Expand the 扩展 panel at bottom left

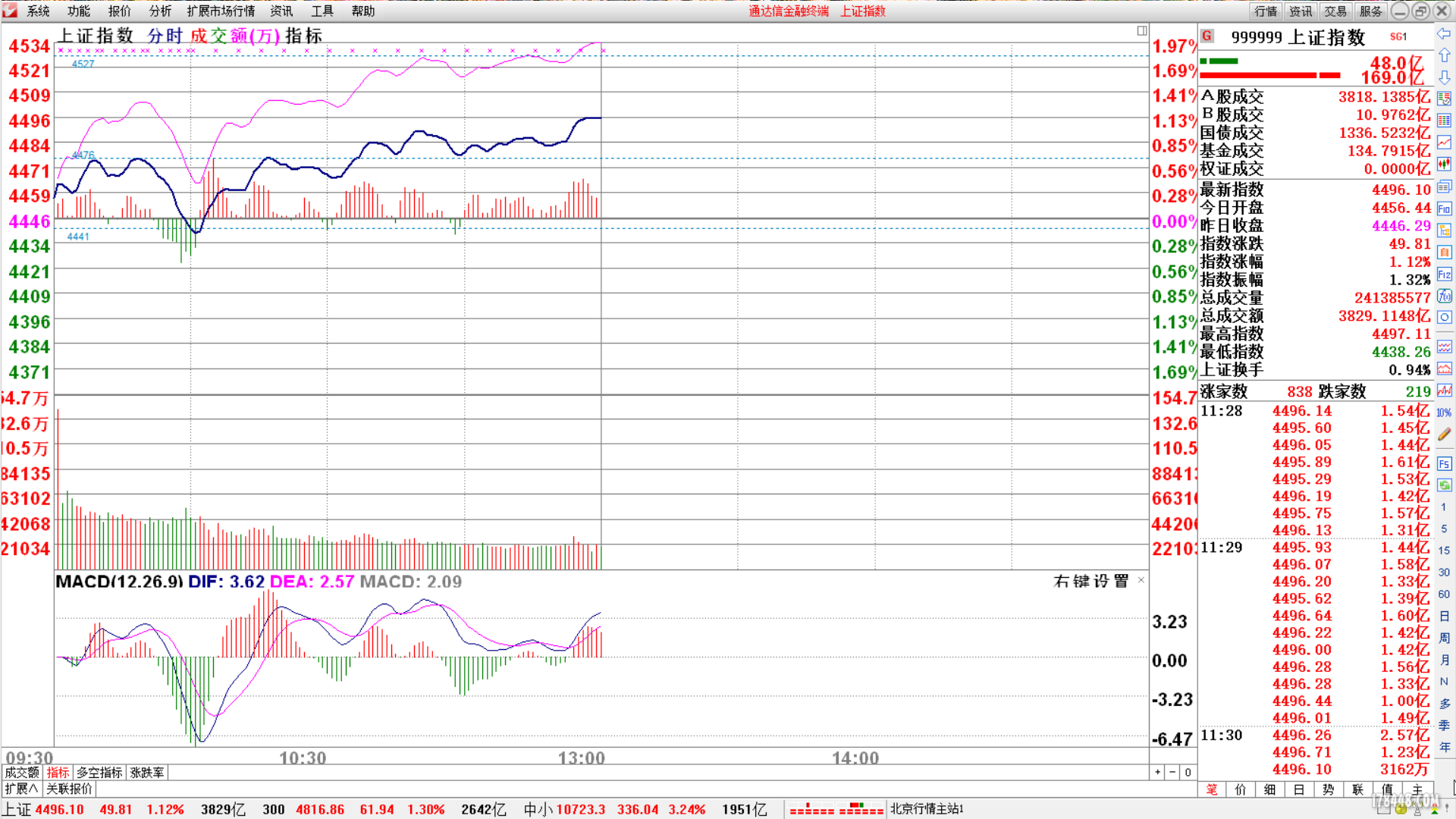[x=21, y=789]
